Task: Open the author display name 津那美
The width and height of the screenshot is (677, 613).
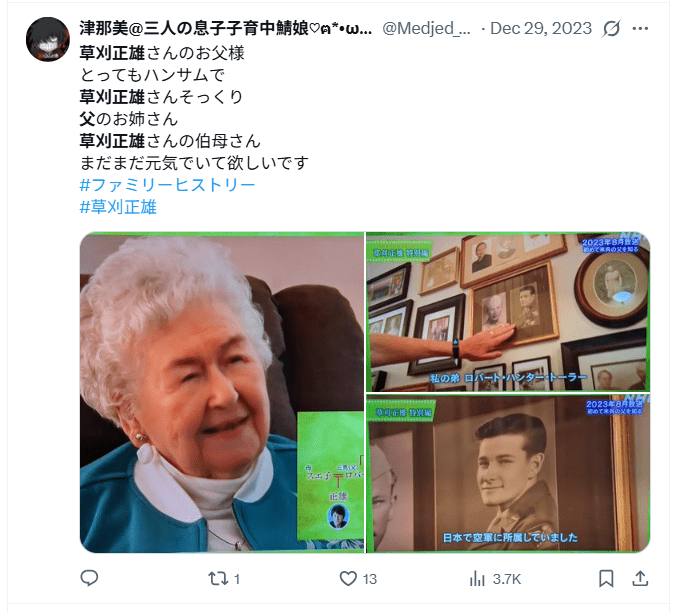Action: pyautogui.click(x=226, y=28)
